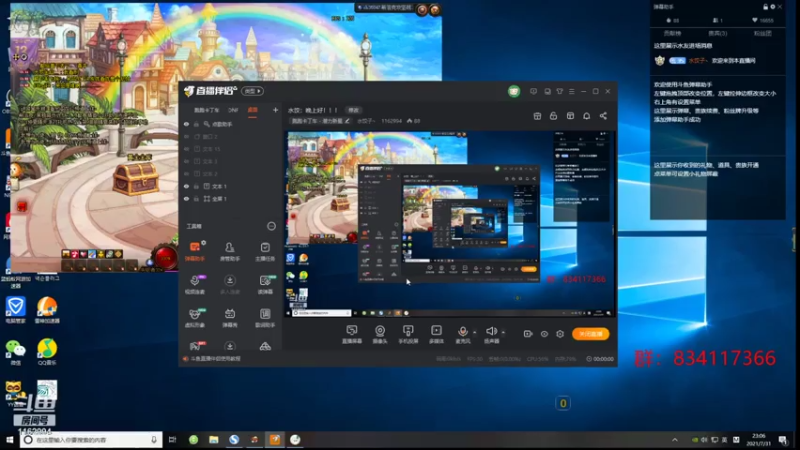Collapse the 工具箱 toolbox section
The image size is (800, 450).
271,226
